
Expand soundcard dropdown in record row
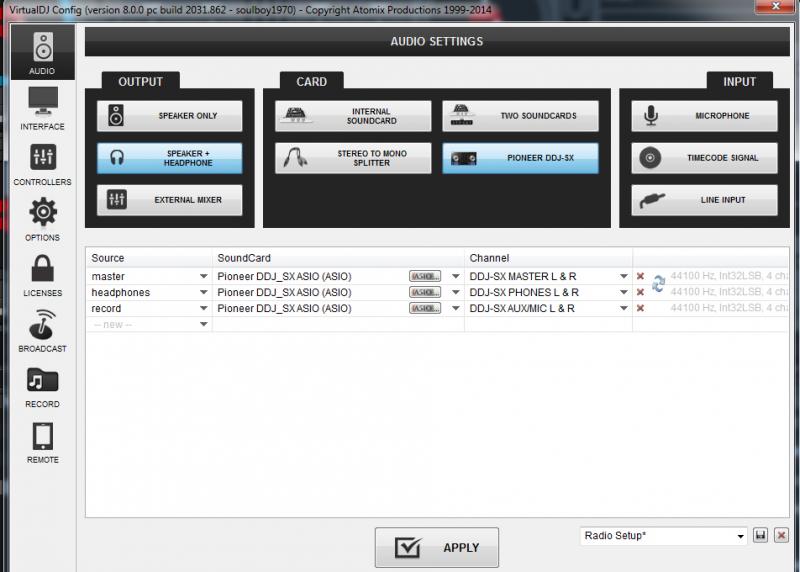[456, 308]
